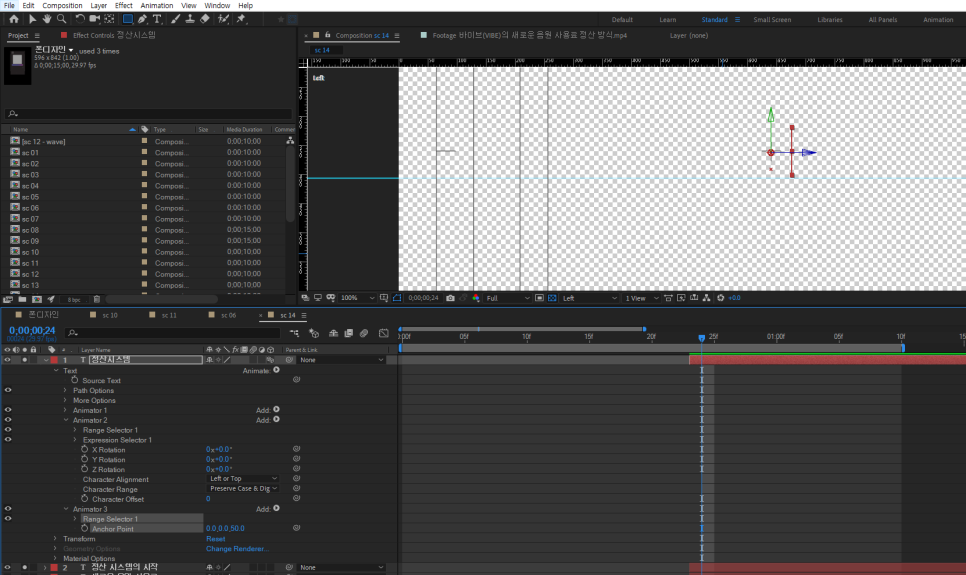Open the Animation menu

point(156,6)
